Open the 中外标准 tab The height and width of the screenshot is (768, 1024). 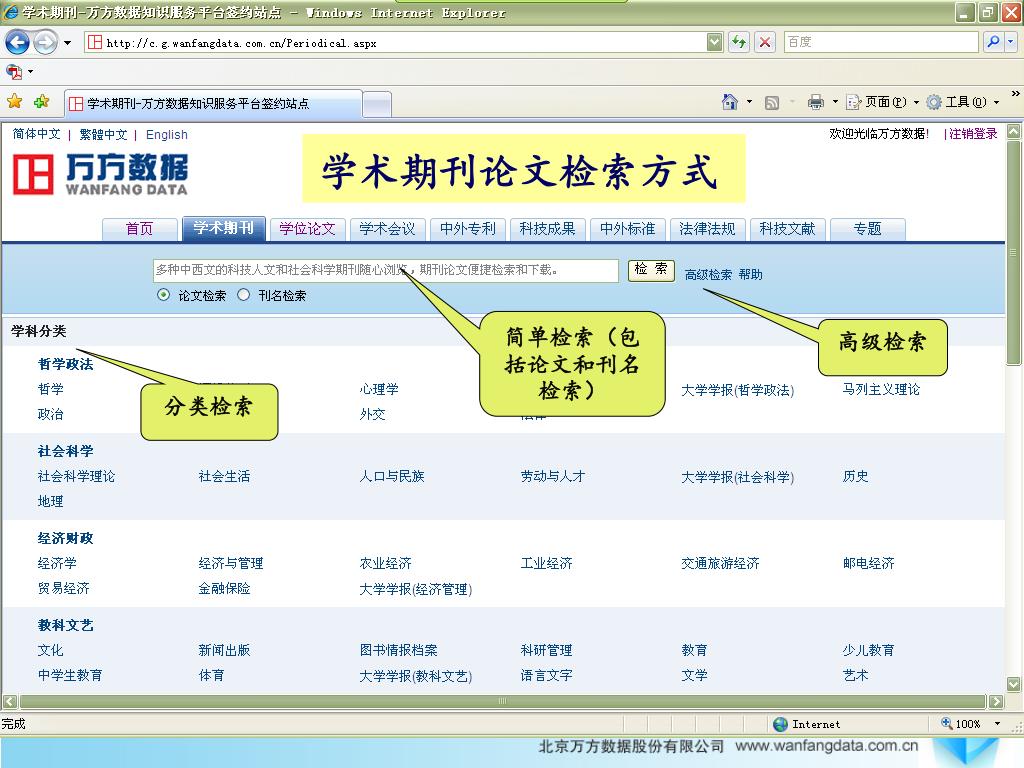coord(628,229)
